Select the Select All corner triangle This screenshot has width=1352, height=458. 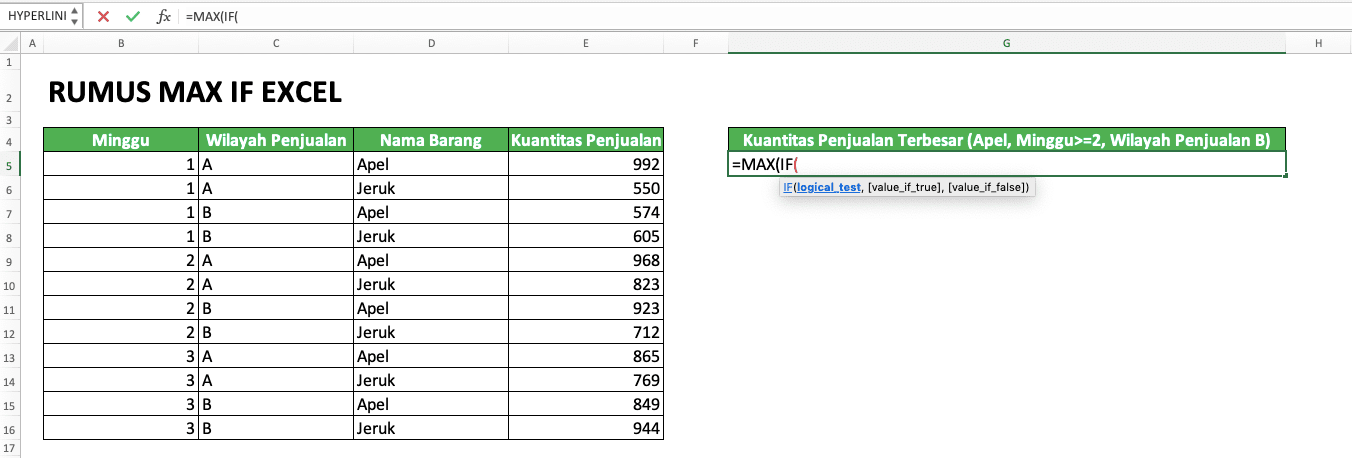(x=9, y=44)
